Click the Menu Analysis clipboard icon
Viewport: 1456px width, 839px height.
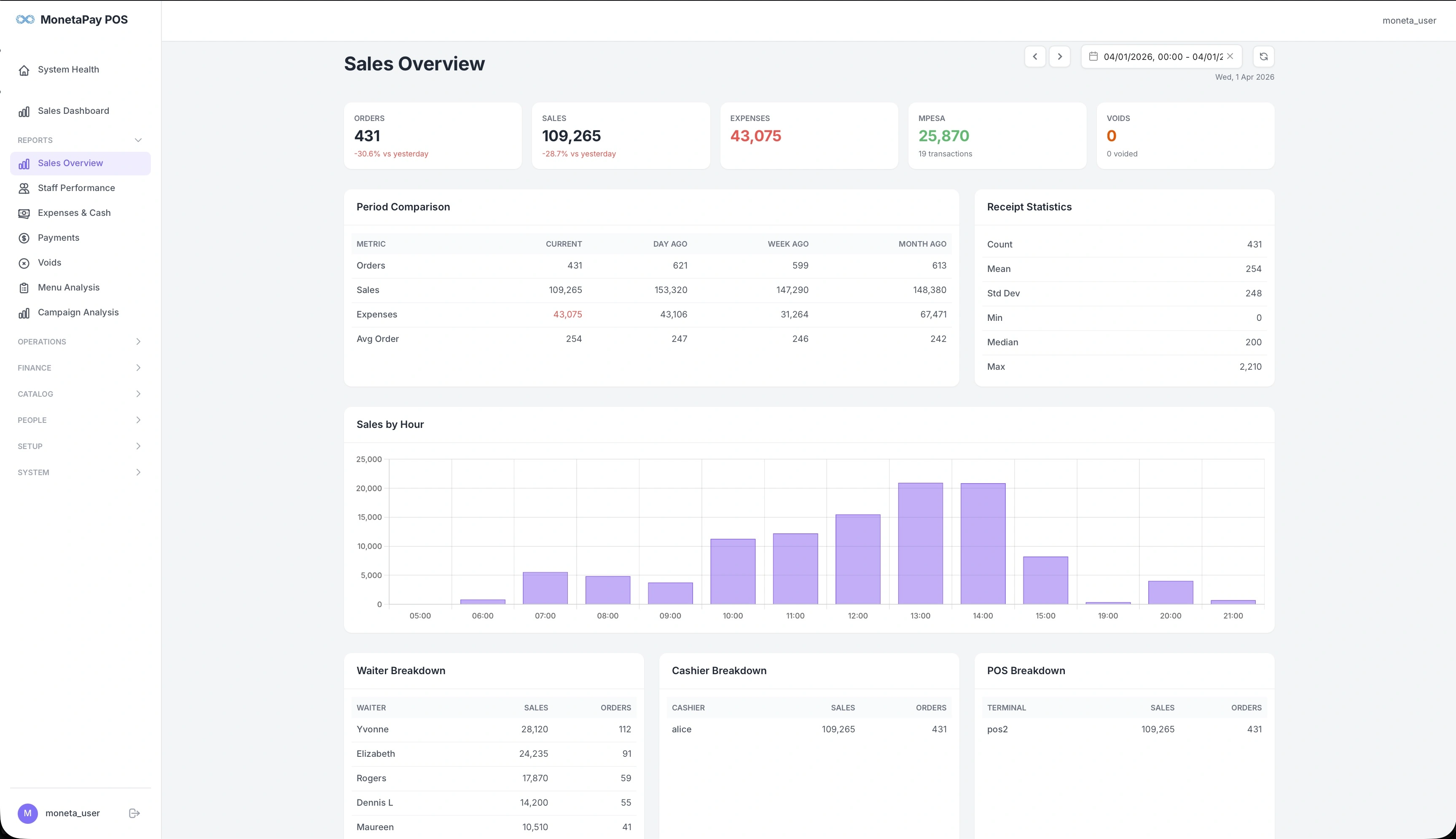(24, 288)
